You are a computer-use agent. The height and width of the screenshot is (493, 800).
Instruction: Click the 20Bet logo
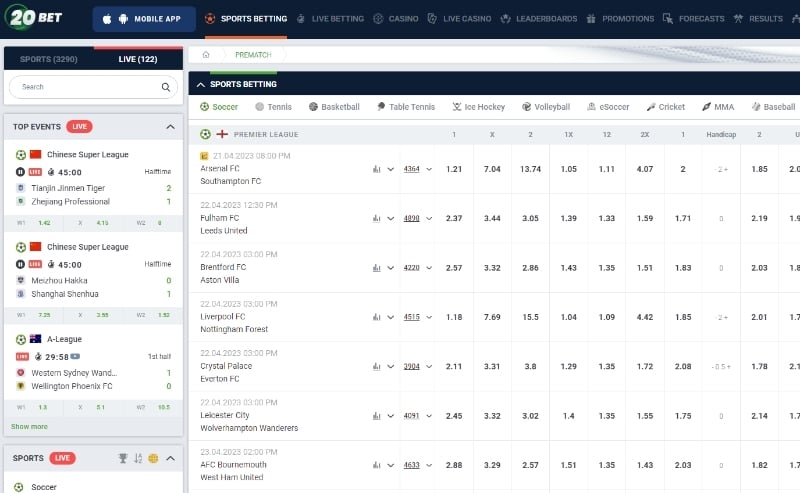[x=34, y=17]
